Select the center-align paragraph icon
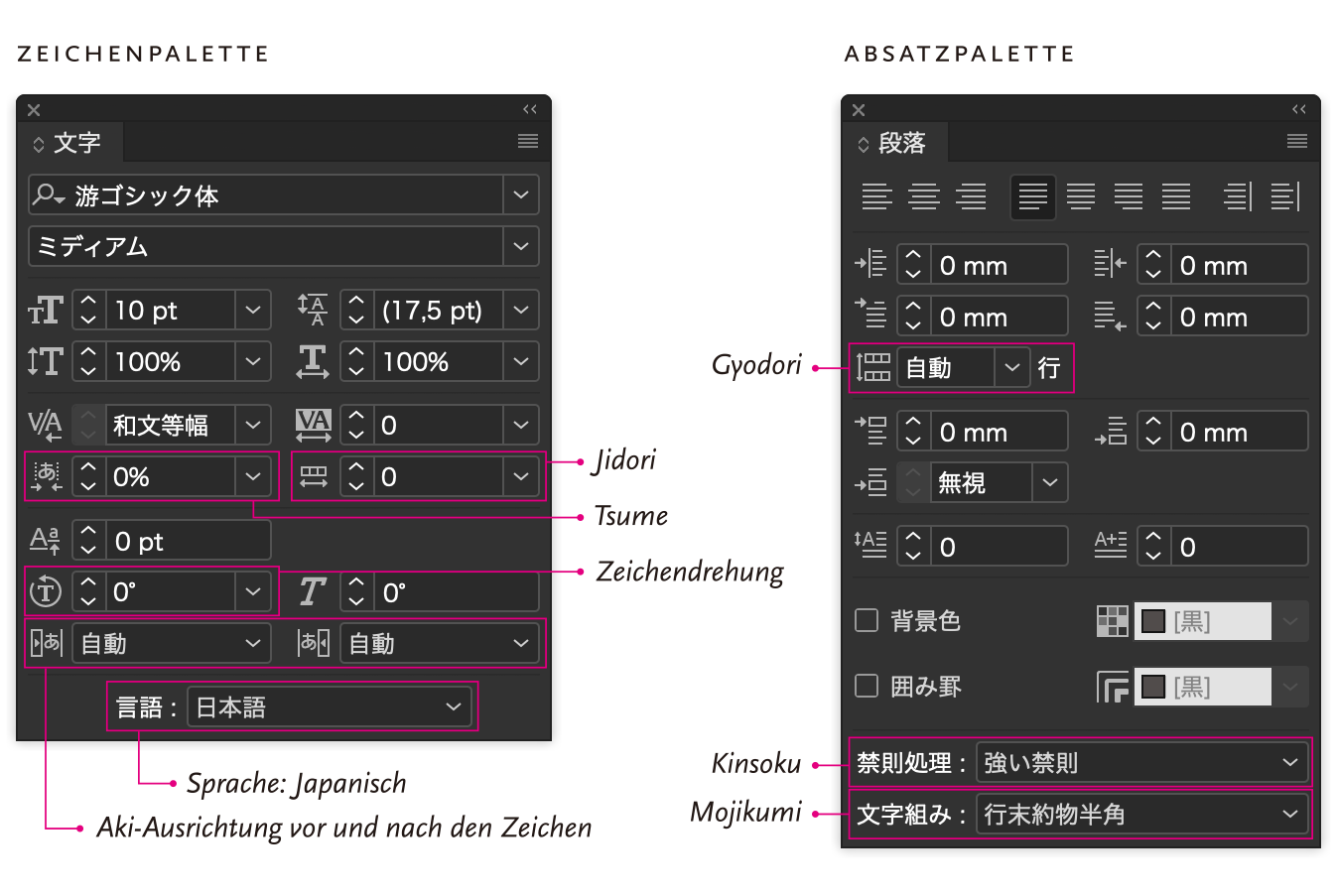The height and width of the screenshot is (896, 1337). (x=924, y=196)
